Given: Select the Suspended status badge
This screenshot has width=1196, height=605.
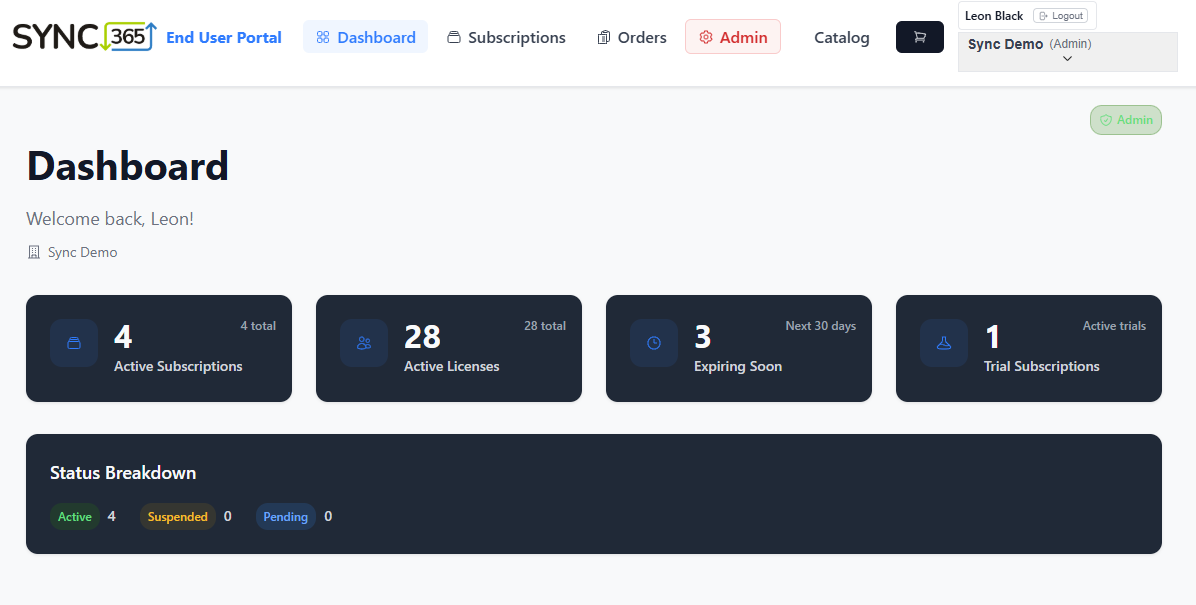Looking at the screenshot, I should click(x=177, y=517).
